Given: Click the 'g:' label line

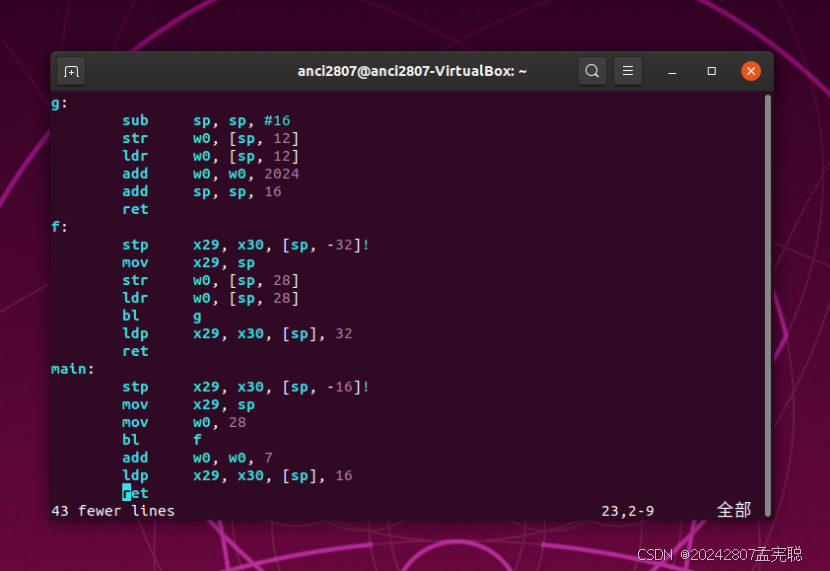Looking at the screenshot, I should (x=59, y=103).
